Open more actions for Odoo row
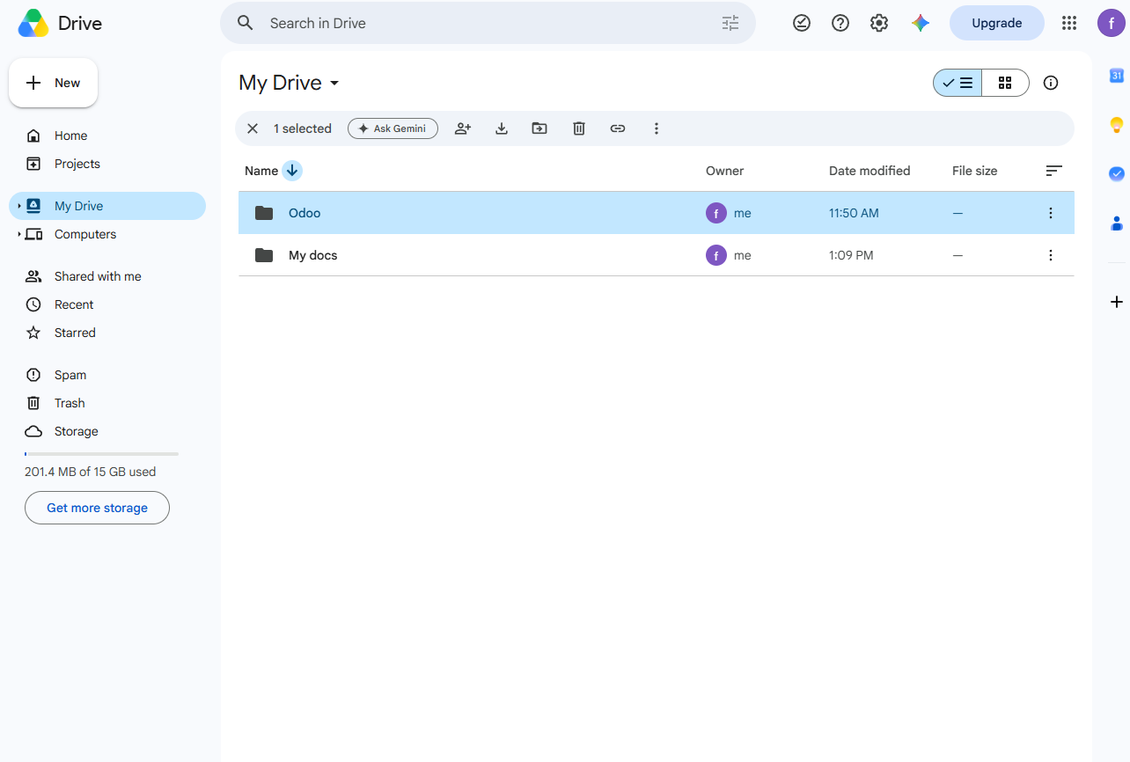This screenshot has width=1130, height=762. 1051,213
